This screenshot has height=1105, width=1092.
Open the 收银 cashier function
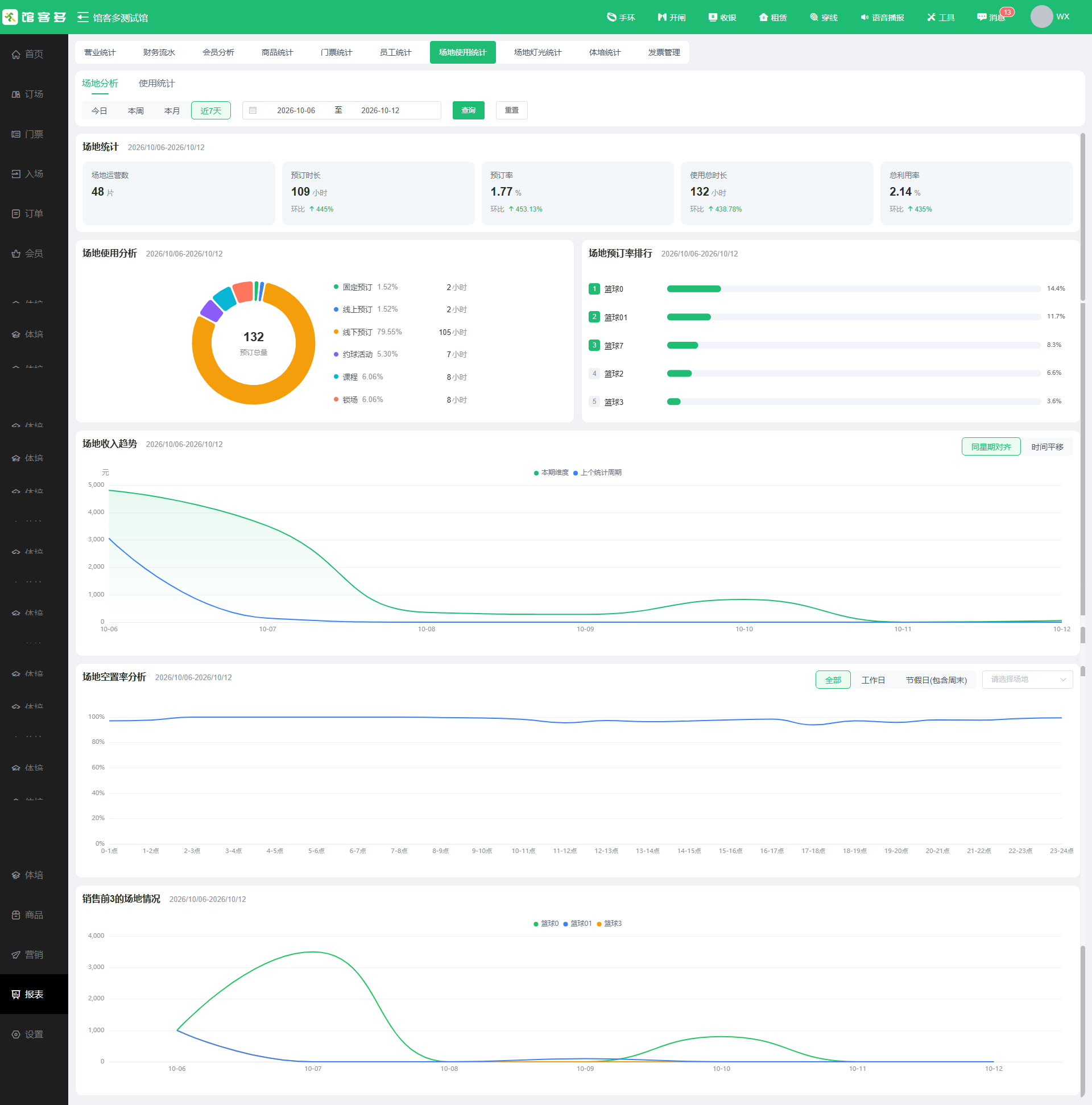coord(722,17)
